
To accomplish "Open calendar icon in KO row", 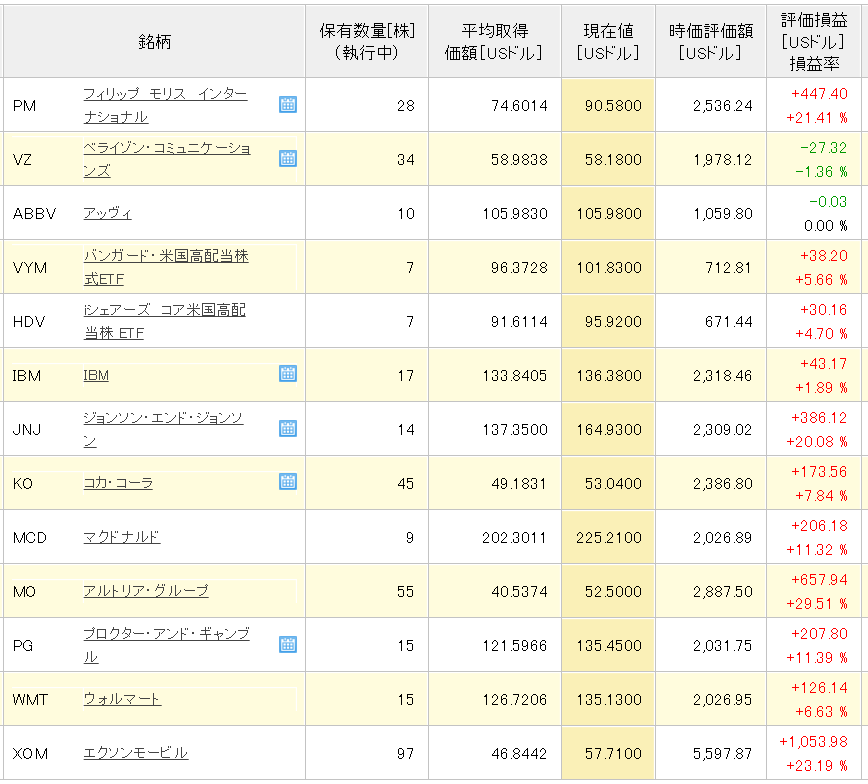I will [288, 482].
